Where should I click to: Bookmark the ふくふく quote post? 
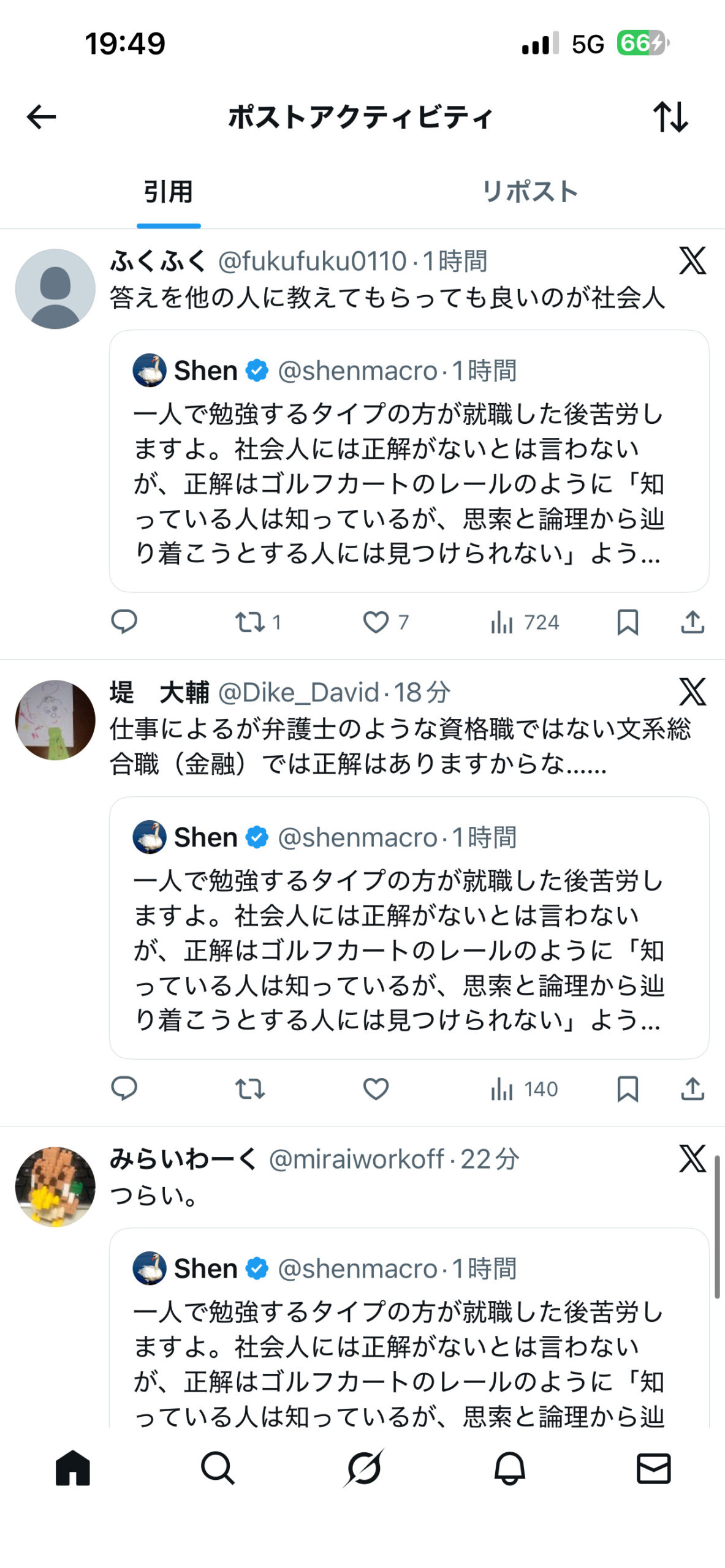pyautogui.click(x=628, y=622)
